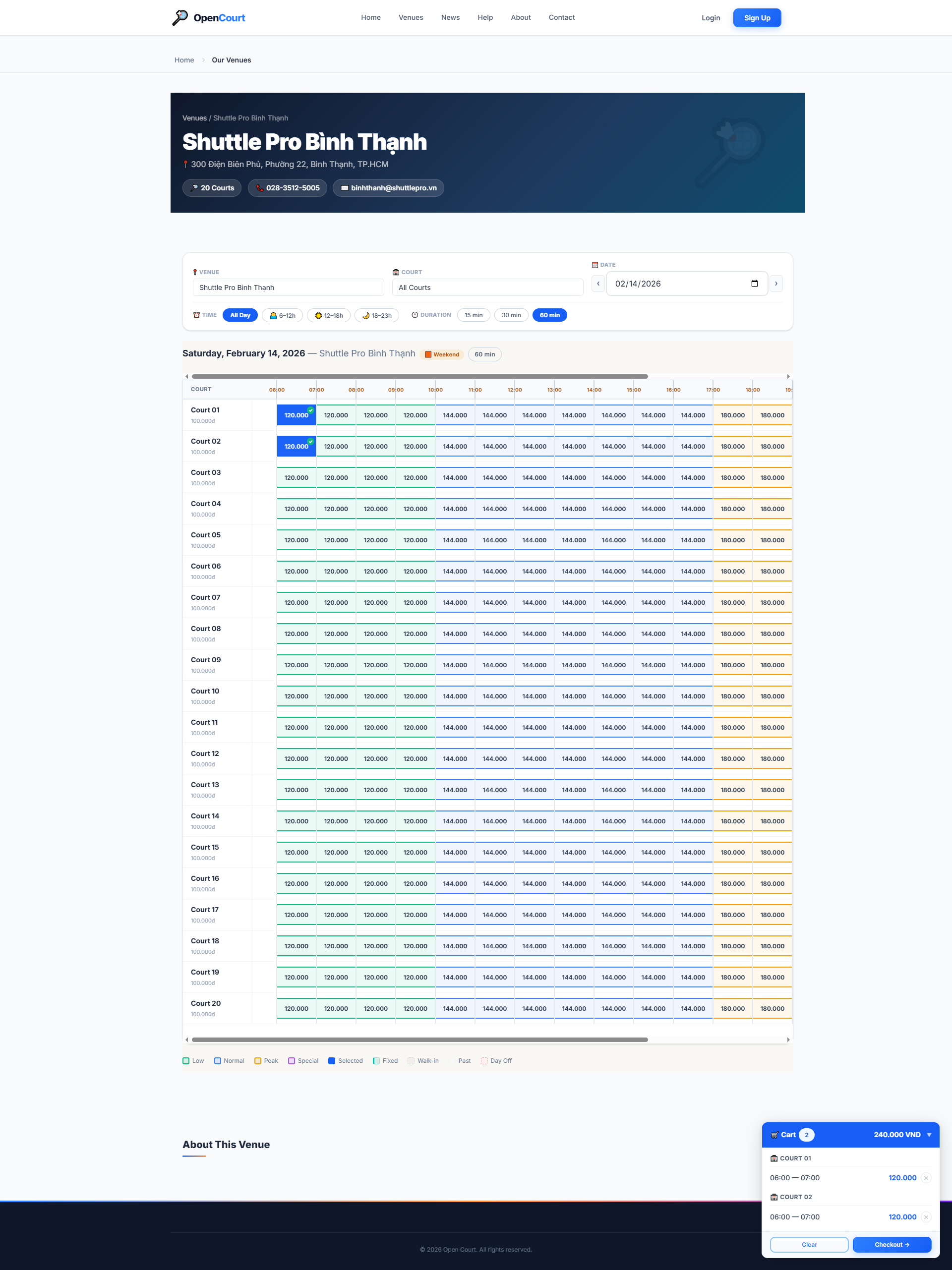The width and height of the screenshot is (952, 1270).
Task: Open the All Courts dropdown
Action: click(x=487, y=288)
